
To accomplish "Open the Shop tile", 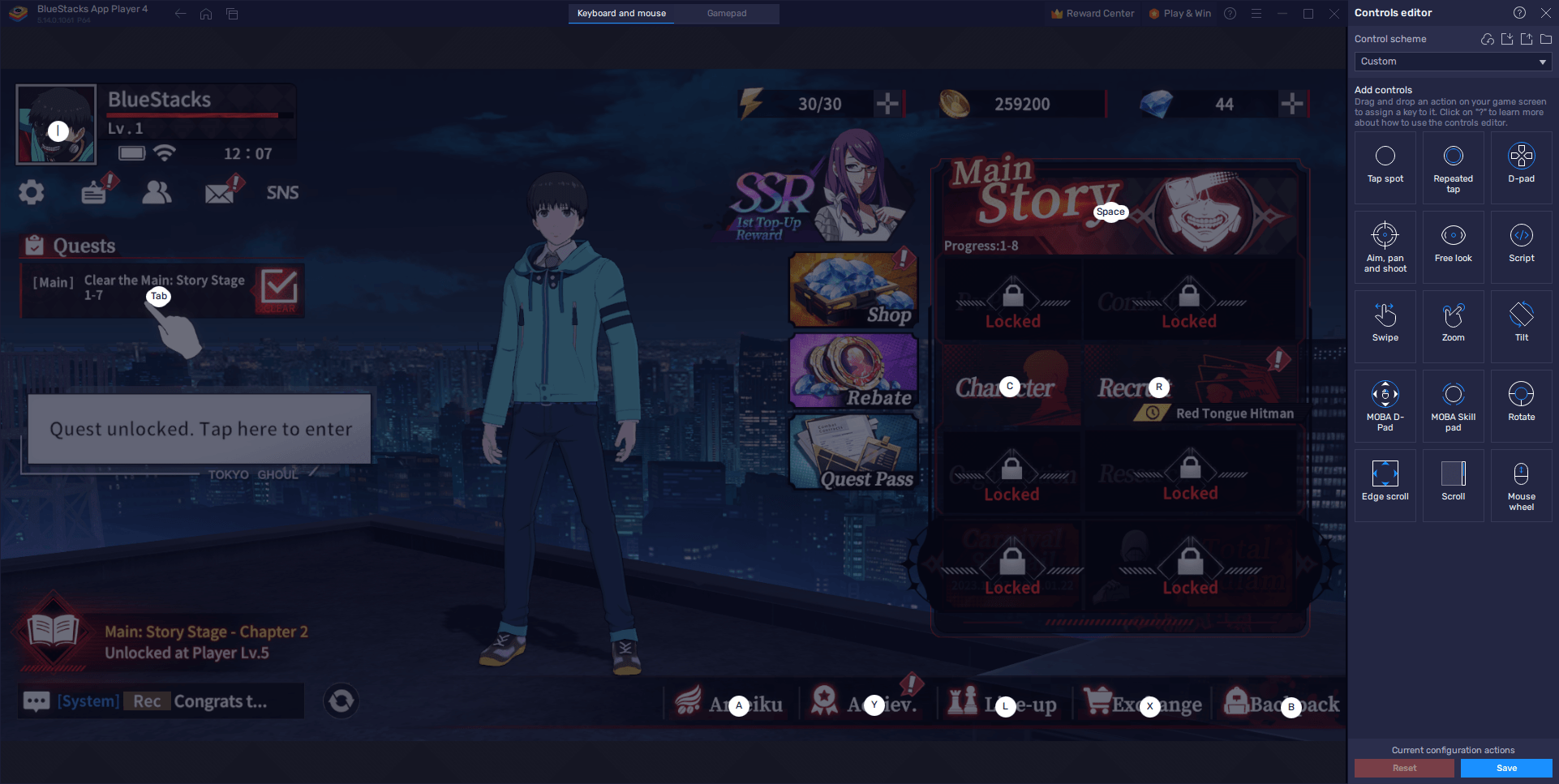I will pyautogui.click(x=853, y=289).
